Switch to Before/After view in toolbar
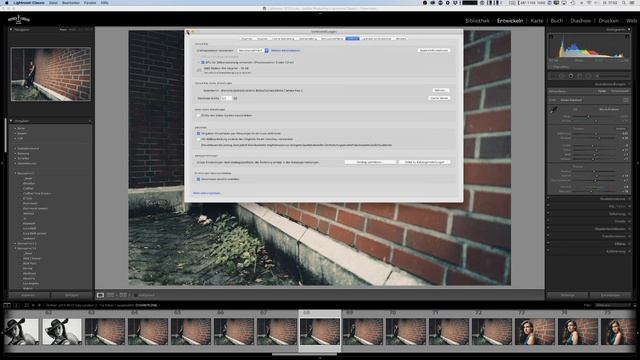Image resolution: width=640 pixels, height=360 pixels. tap(123, 295)
